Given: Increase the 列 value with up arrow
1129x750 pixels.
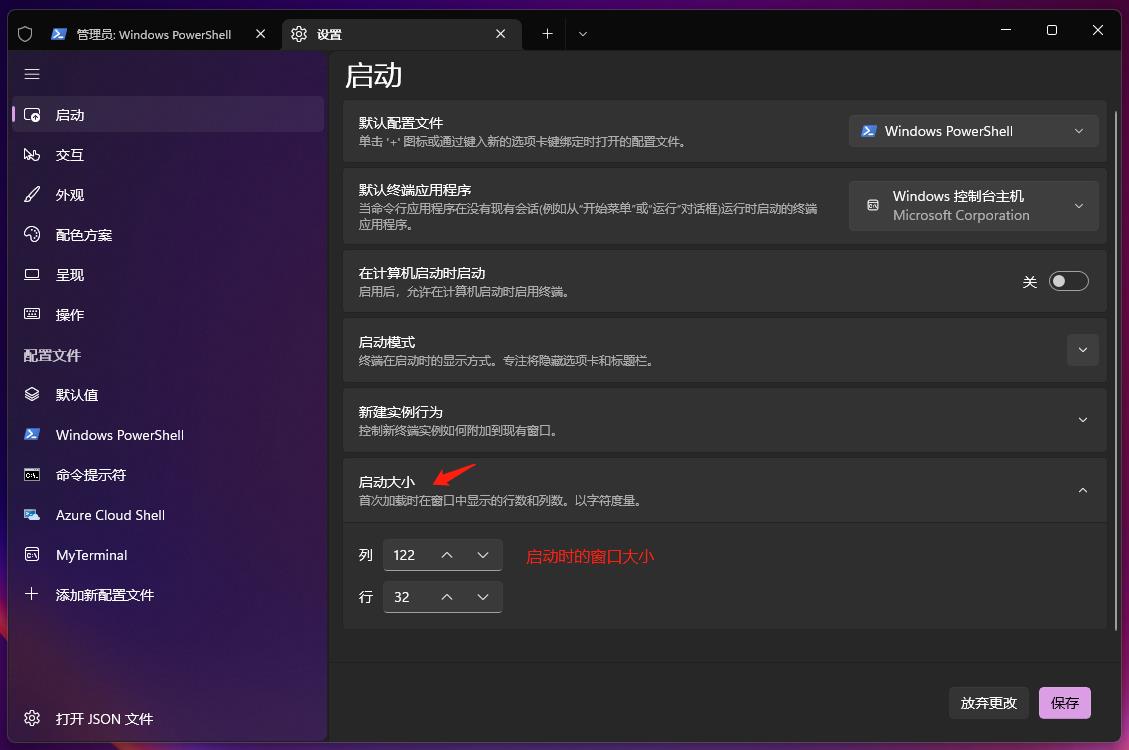Looking at the screenshot, I should tap(447, 554).
